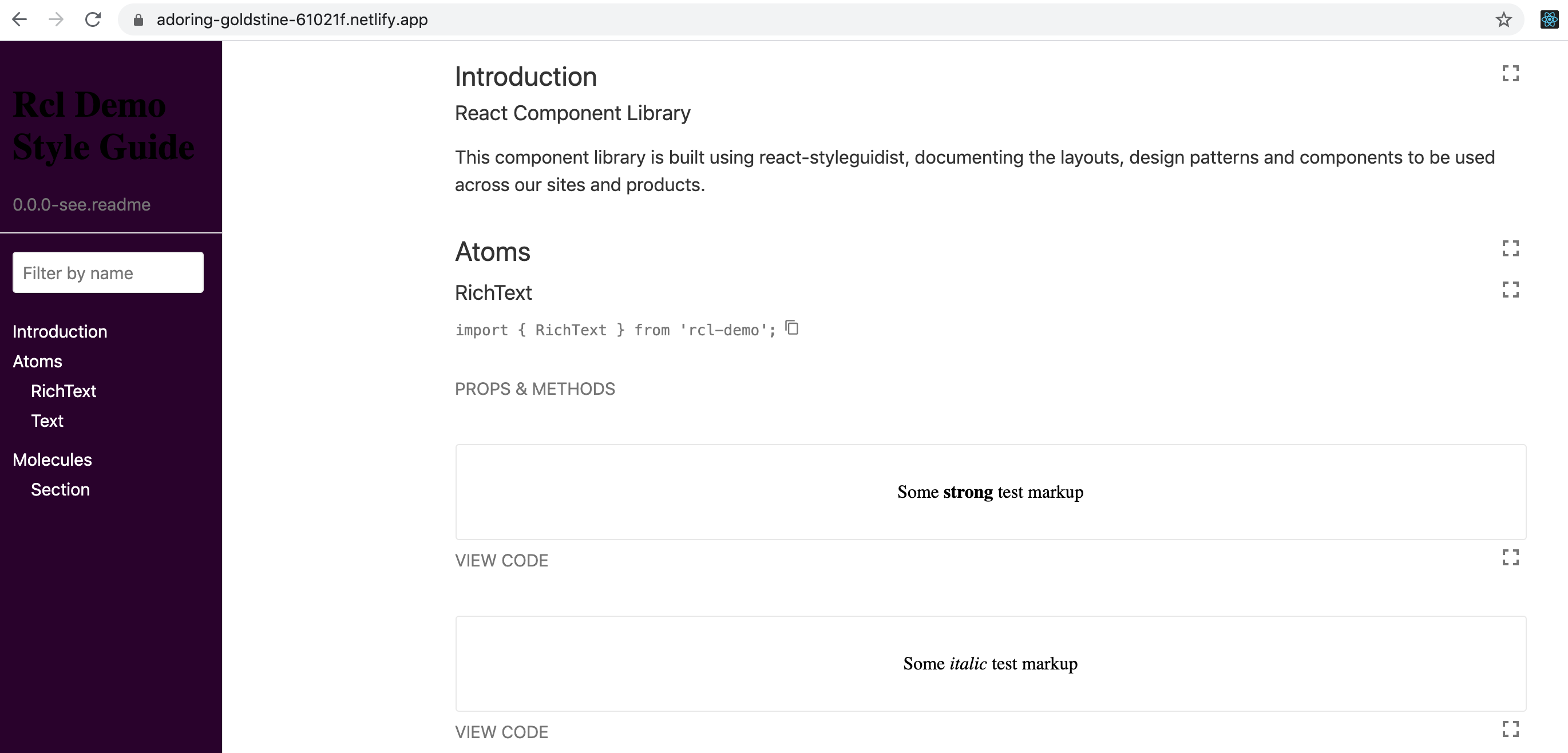
Task: Expand Props & Methods section
Action: 535,389
